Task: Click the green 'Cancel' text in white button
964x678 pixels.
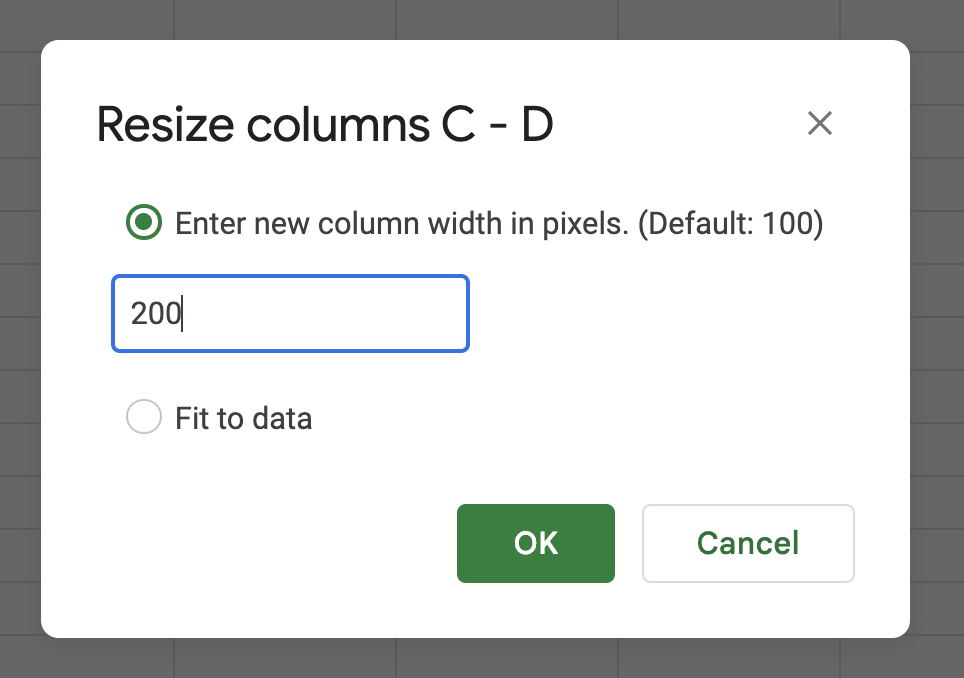Action: (748, 543)
